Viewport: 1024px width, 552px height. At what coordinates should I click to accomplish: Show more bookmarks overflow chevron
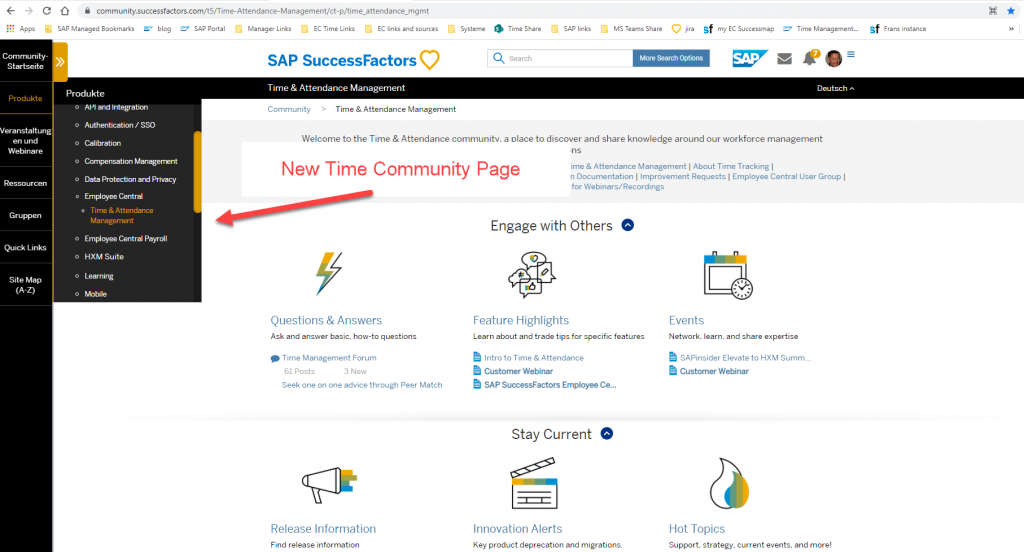click(1012, 29)
